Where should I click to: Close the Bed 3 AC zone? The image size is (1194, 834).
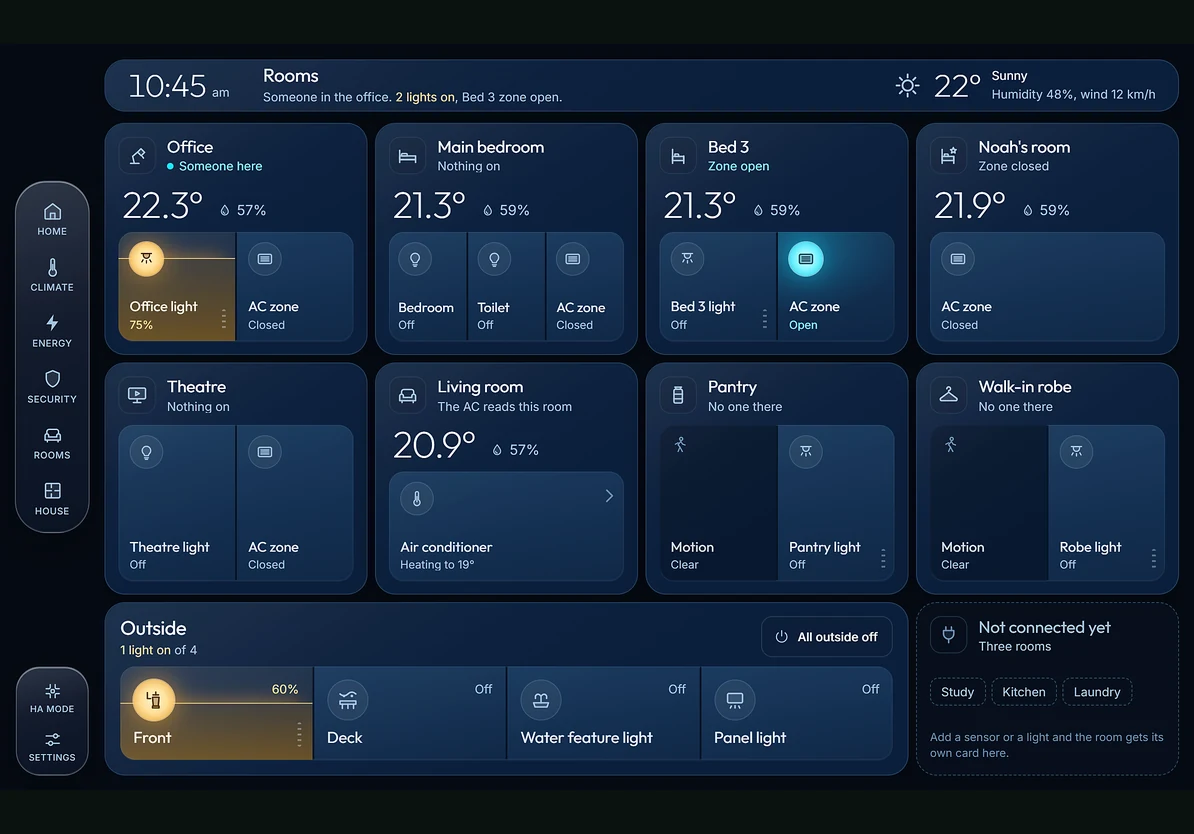[835, 286]
